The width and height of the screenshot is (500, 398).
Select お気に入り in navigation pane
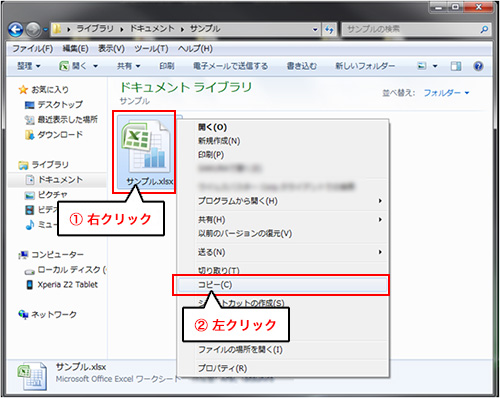click(x=50, y=90)
